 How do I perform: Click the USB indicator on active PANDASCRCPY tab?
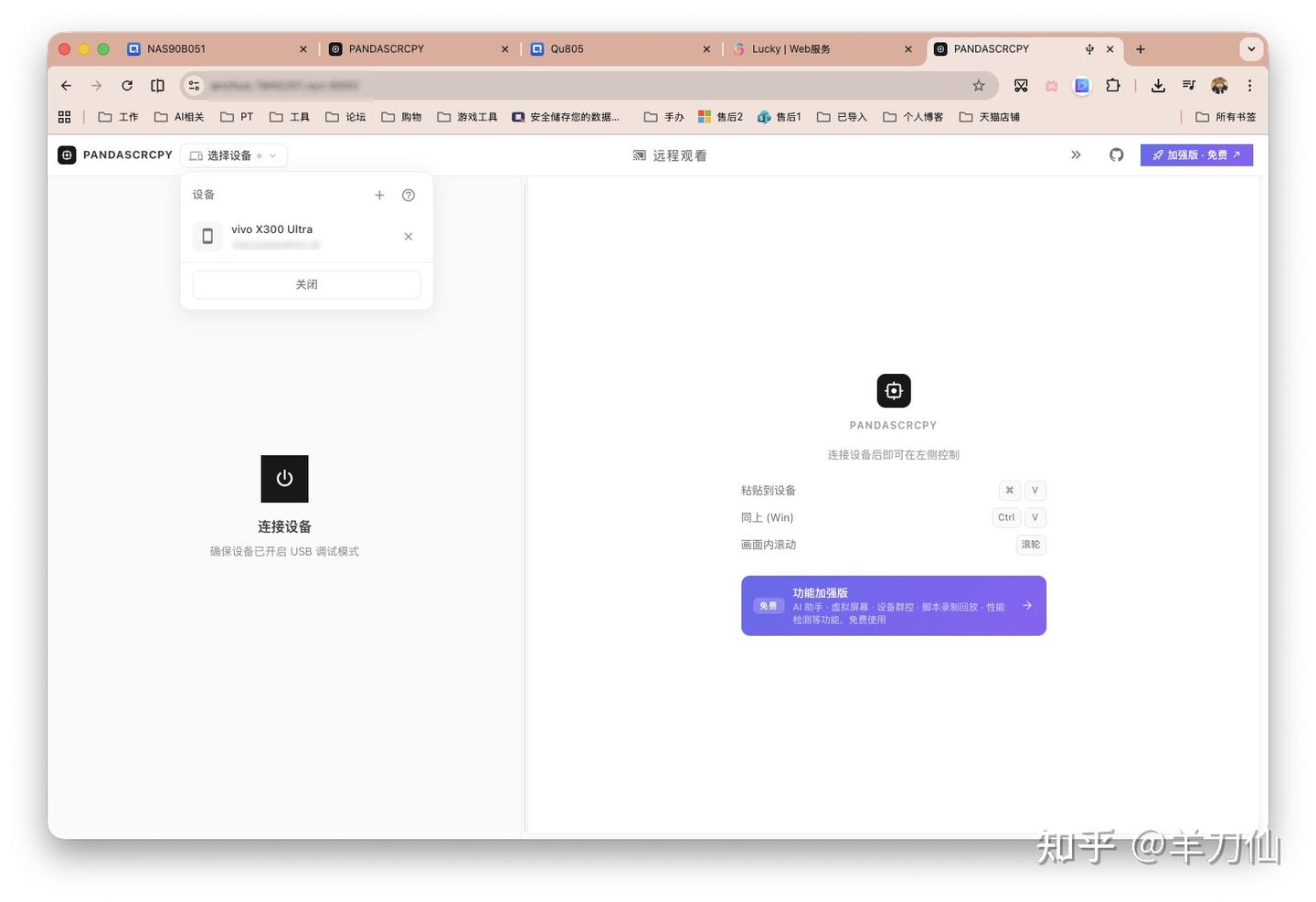point(1089,49)
